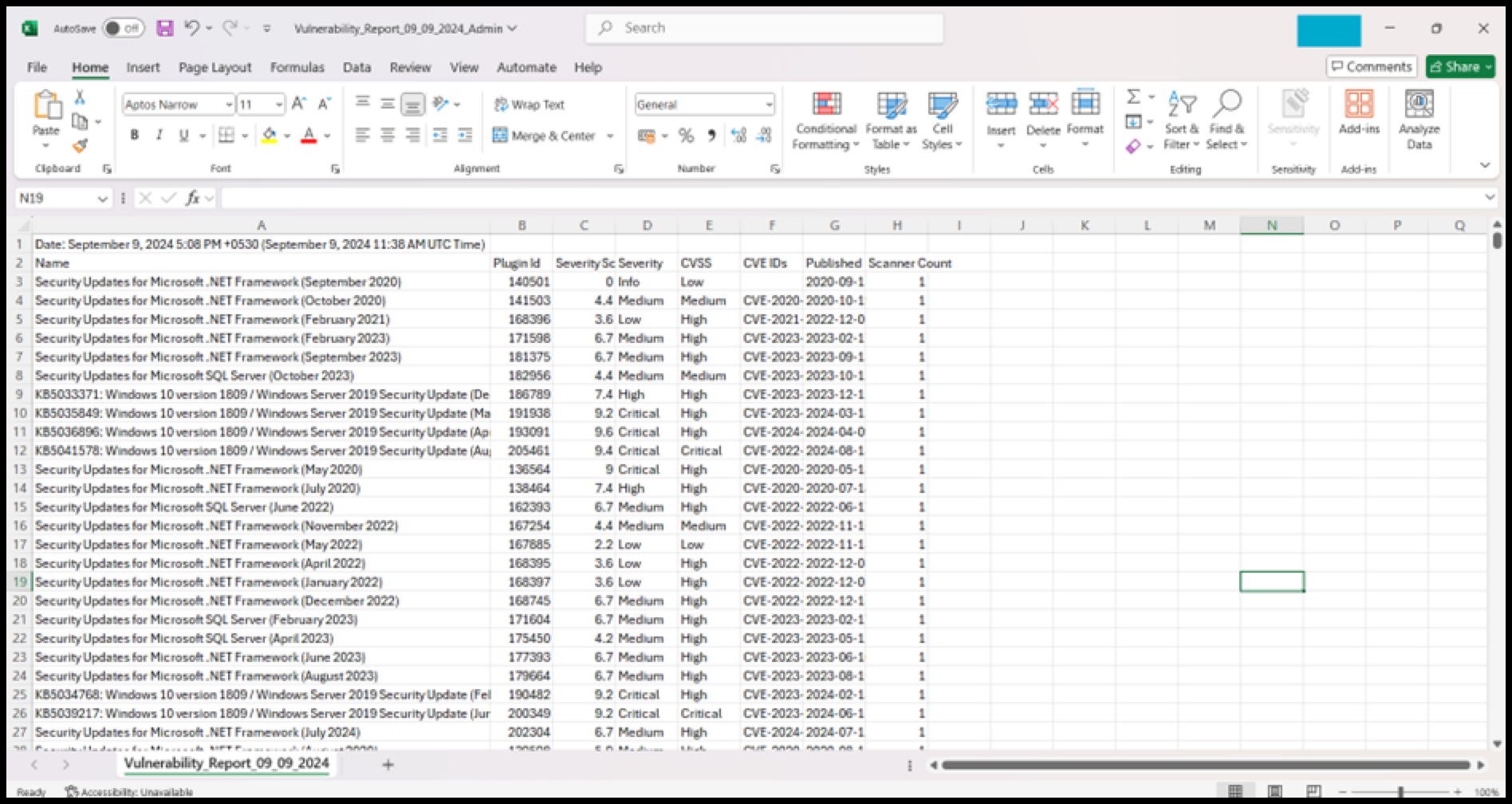Open the Formulas ribbon tab

(297, 68)
